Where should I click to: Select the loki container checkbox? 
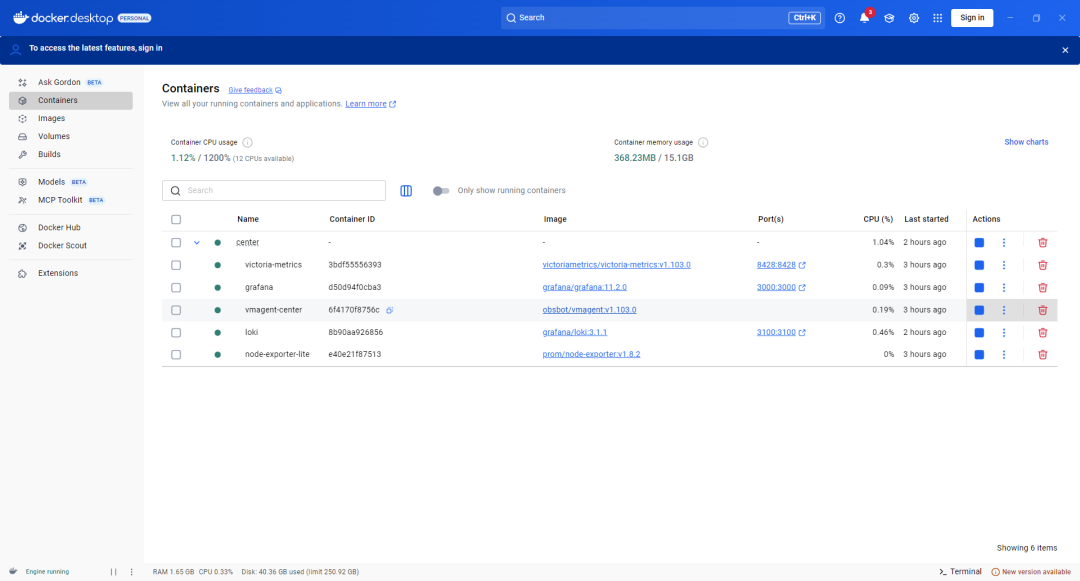click(176, 332)
